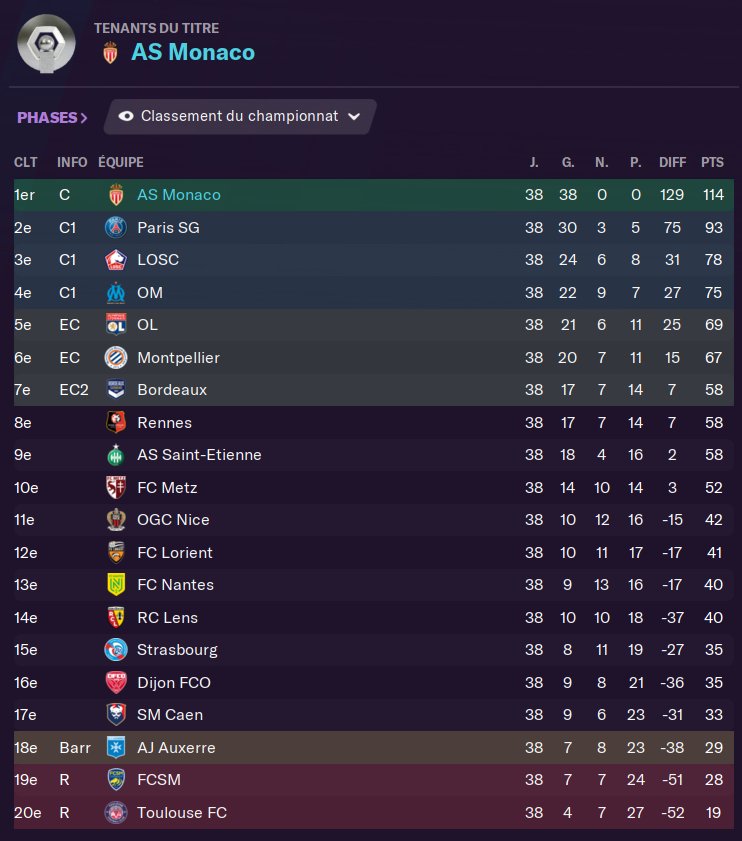
Task: Click the Paris SG club badge
Action: (116, 227)
